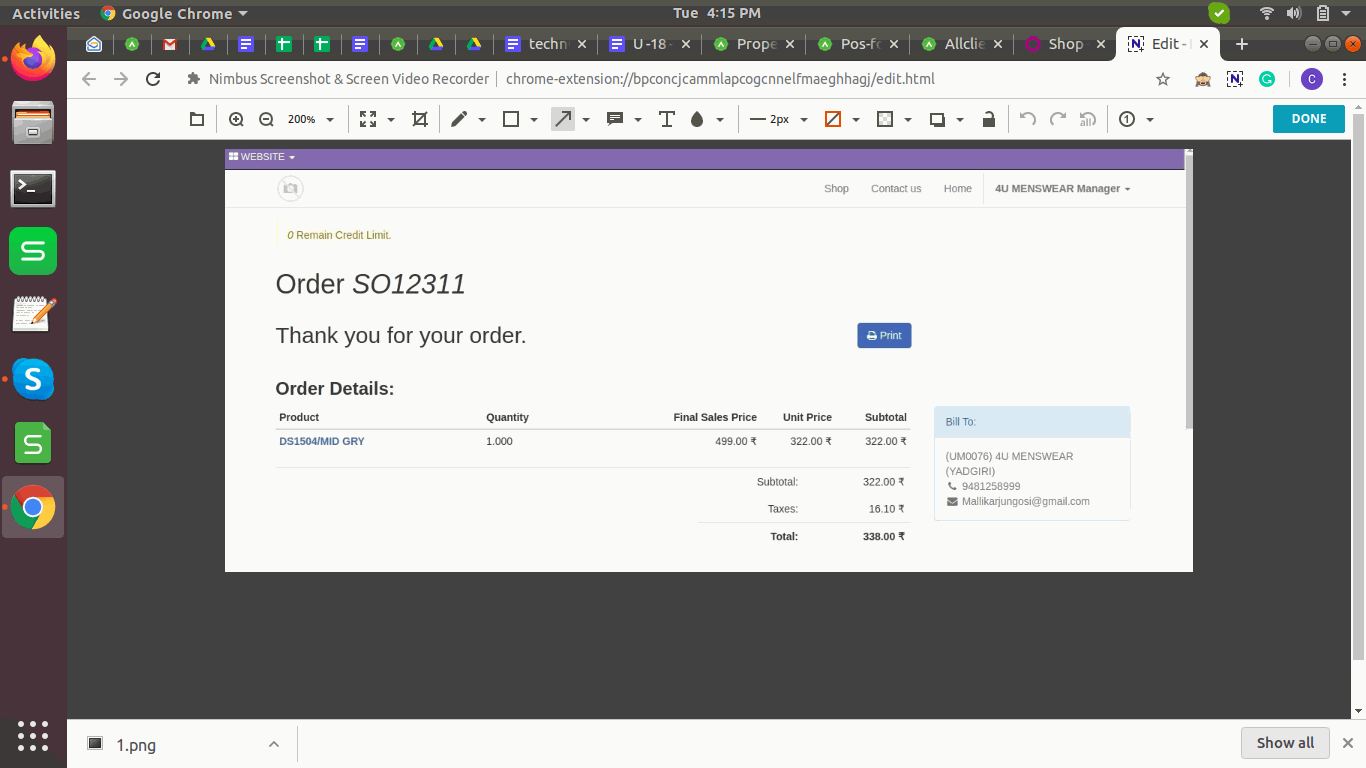Select the Arrow annotation tool
1366x768 pixels.
tap(564, 119)
